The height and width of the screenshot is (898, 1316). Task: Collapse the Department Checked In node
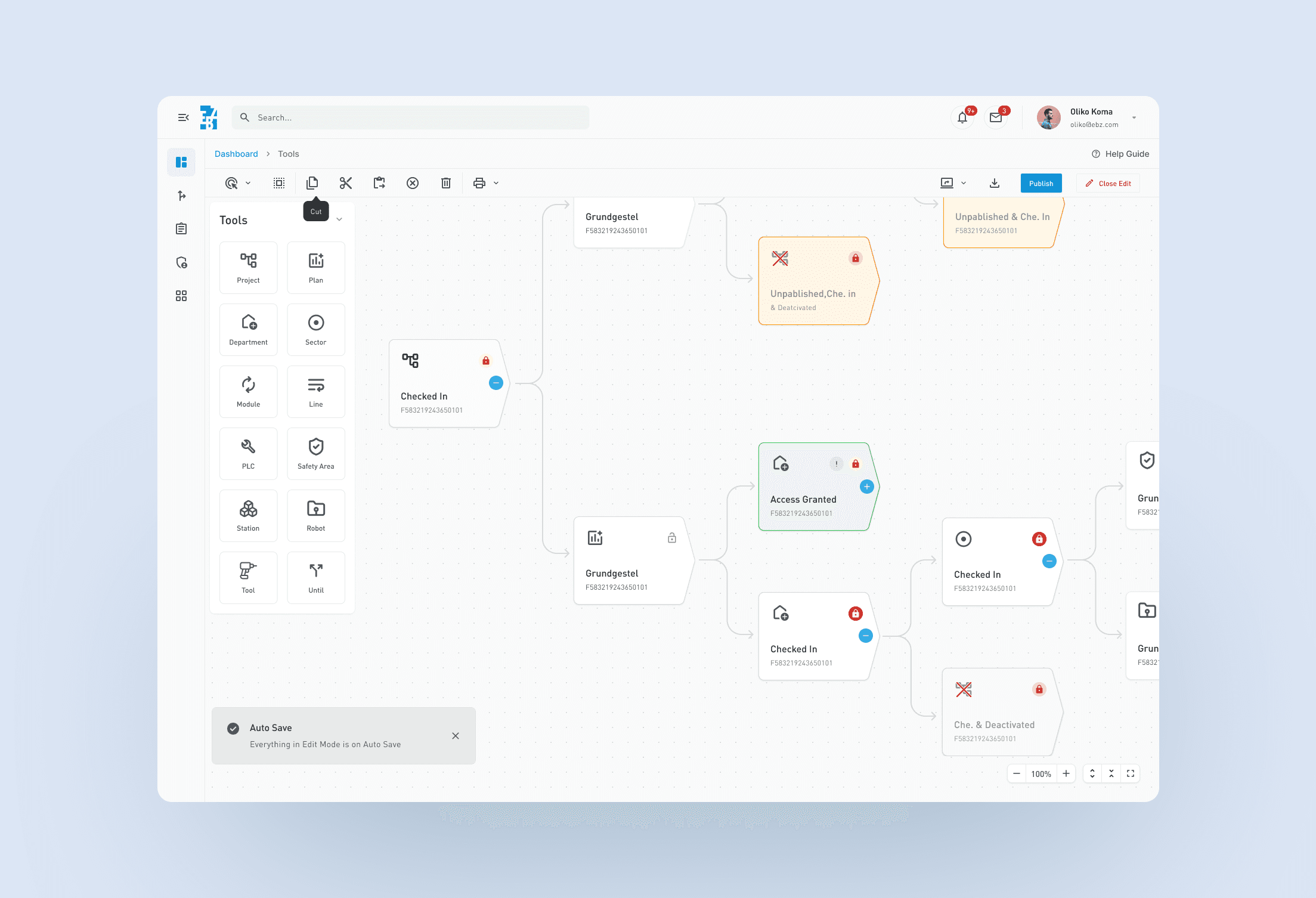click(866, 636)
